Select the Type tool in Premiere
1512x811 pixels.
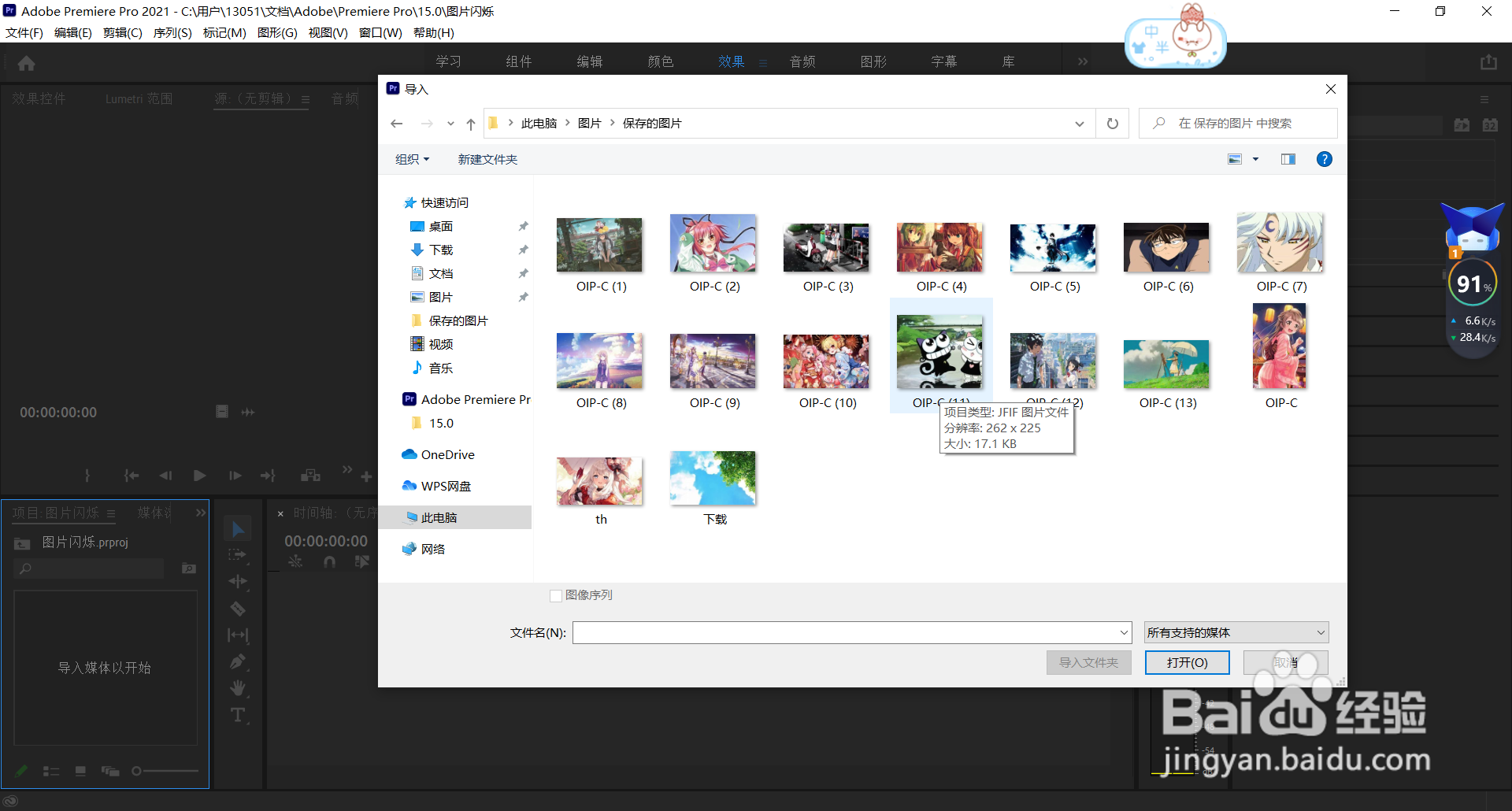click(237, 715)
